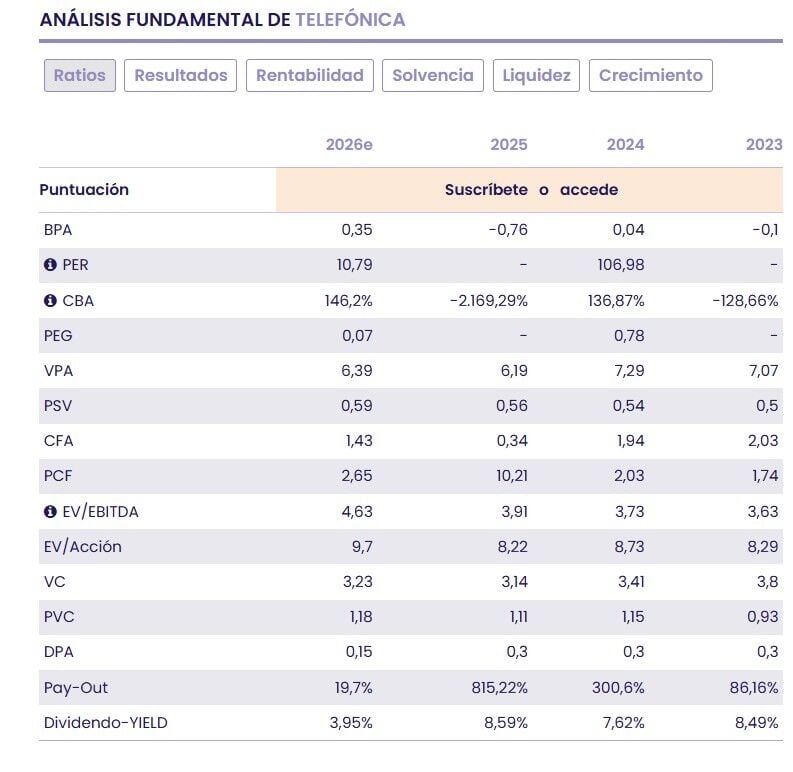Image resolution: width=793 pixels, height=772 pixels.
Task: Click the 2025 column header
Action: [508, 145]
